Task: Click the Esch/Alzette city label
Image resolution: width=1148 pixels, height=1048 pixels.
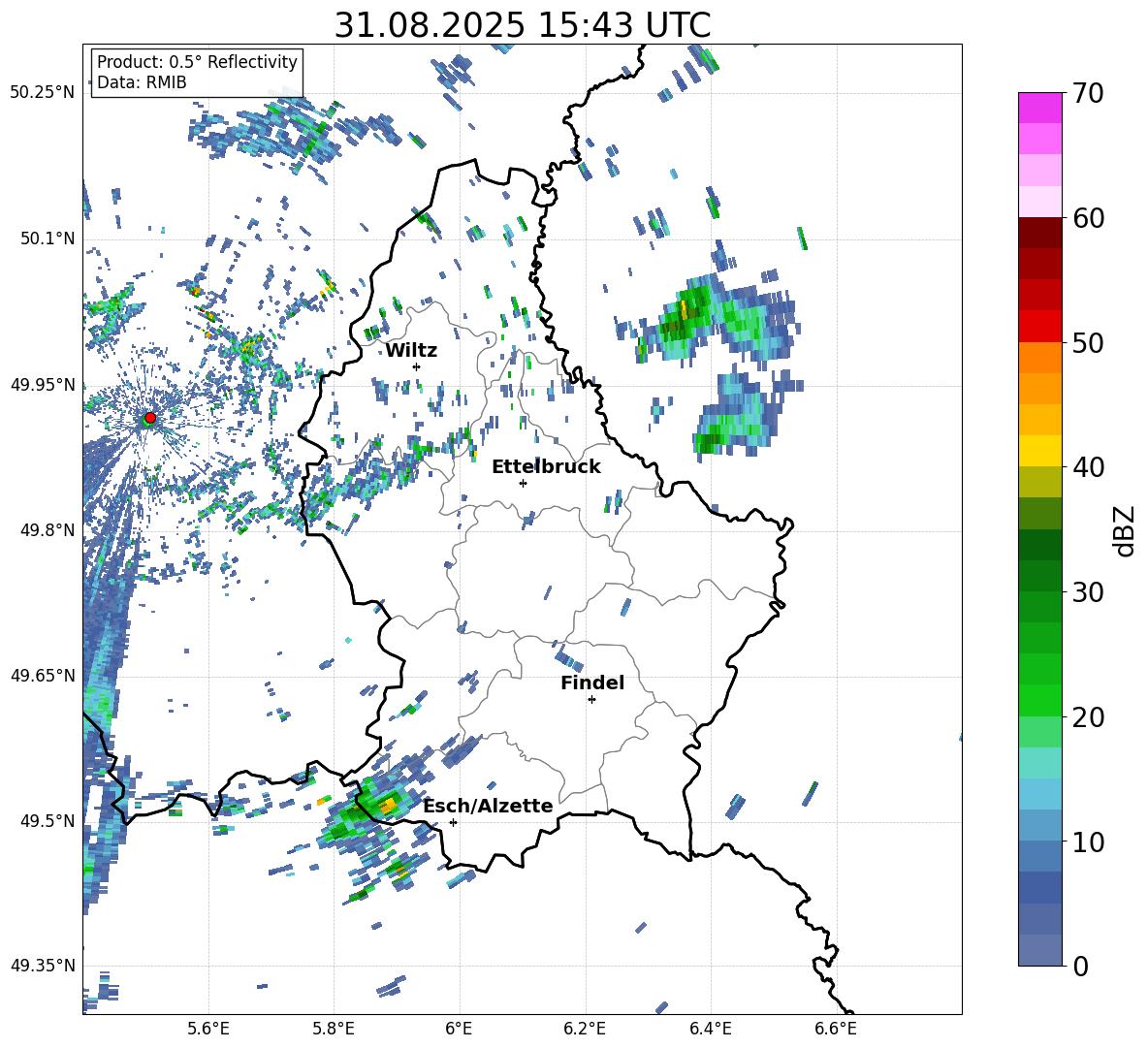Action: (x=489, y=806)
